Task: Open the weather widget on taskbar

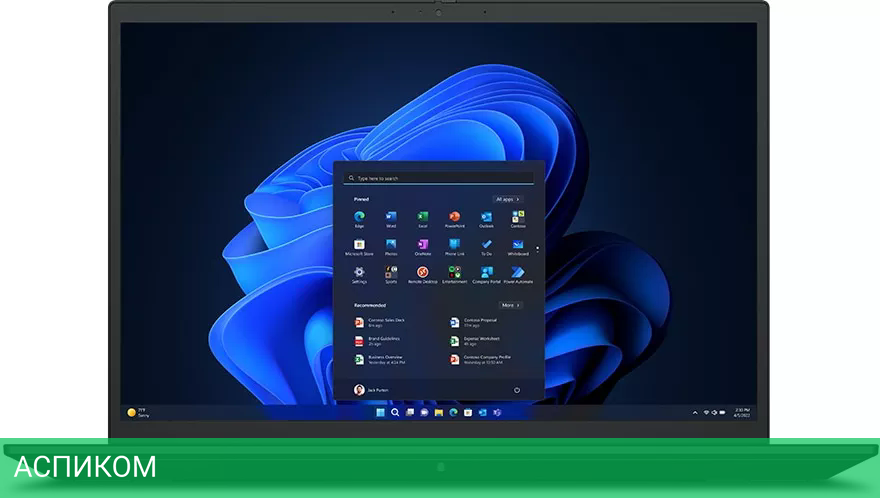Action: coord(139,413)
